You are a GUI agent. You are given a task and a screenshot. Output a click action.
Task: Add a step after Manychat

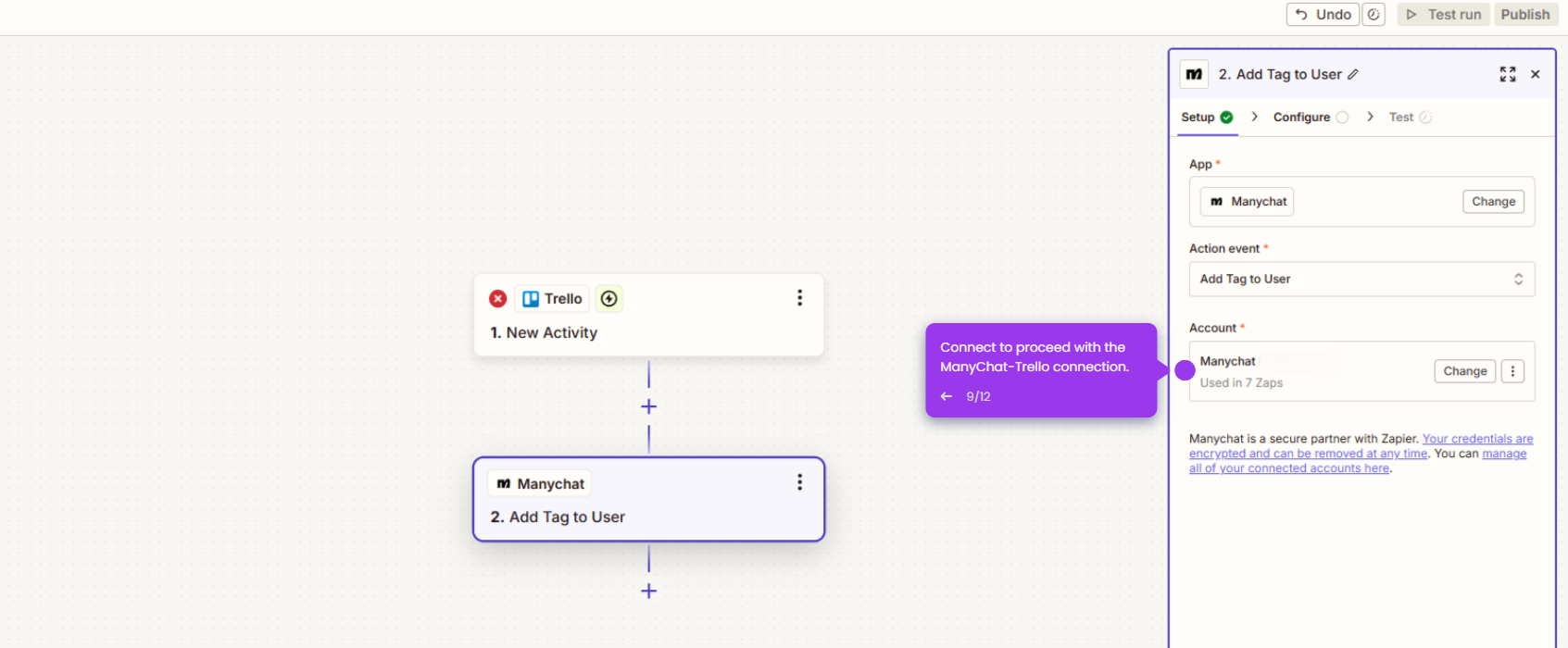click(648, 592)
